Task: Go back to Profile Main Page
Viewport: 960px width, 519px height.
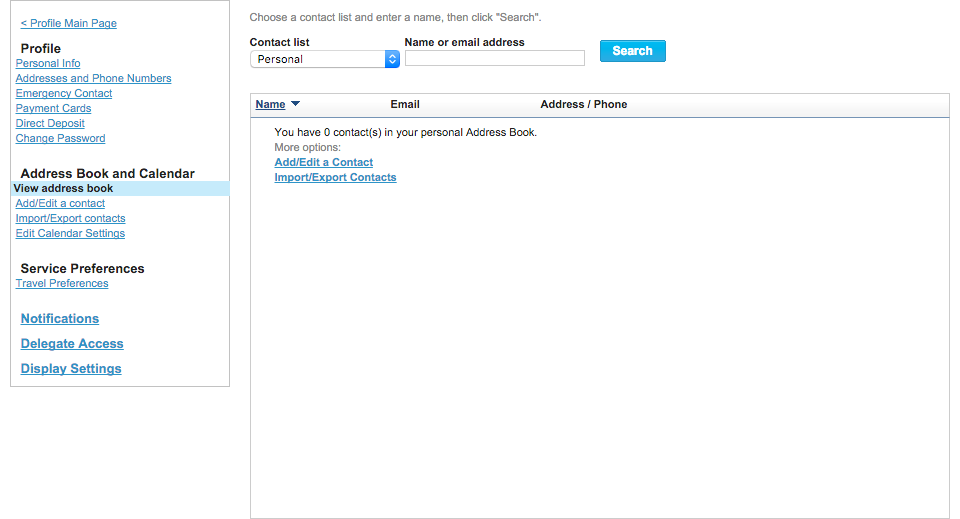Action: (69, 23)
